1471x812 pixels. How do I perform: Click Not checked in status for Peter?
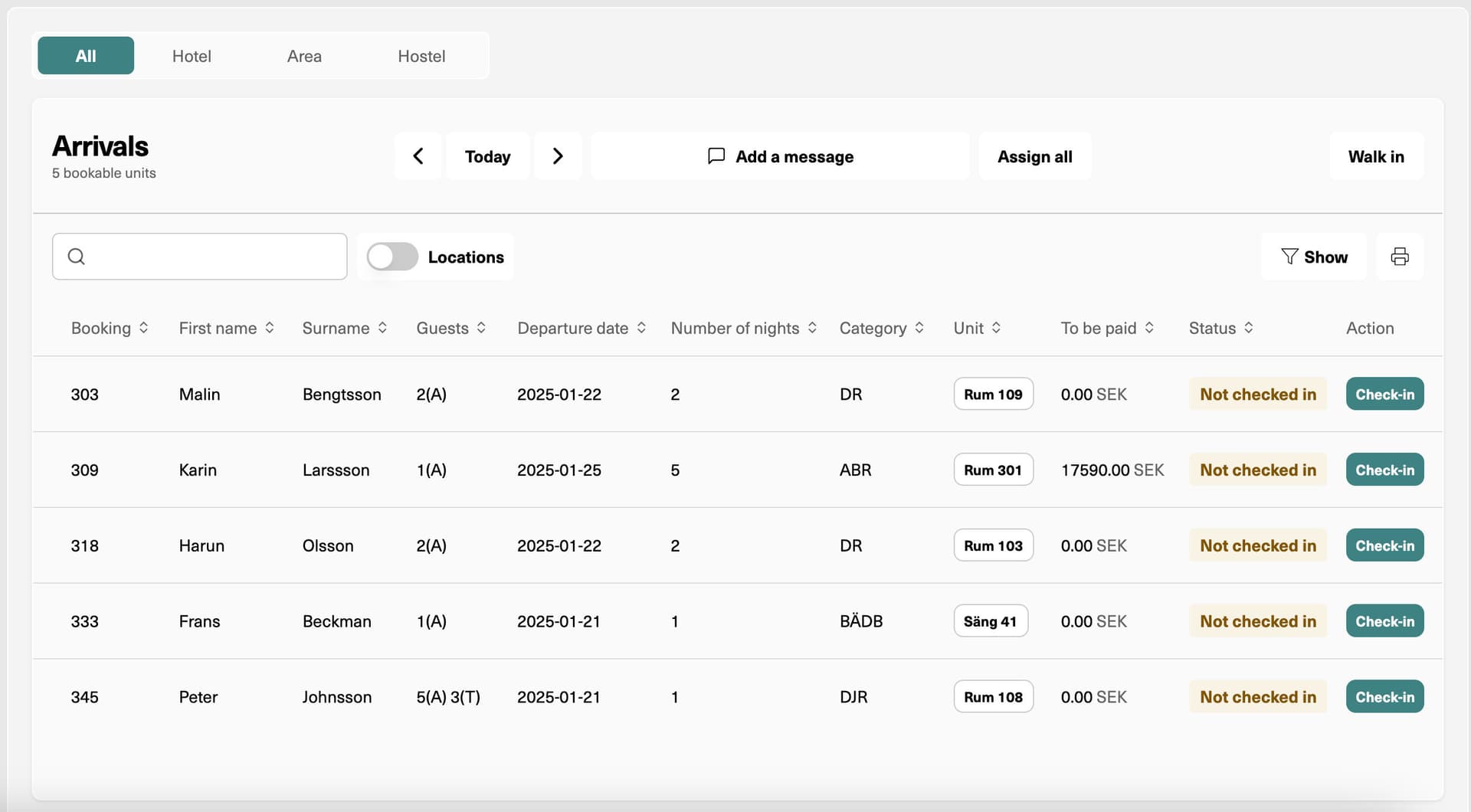point(1258,698)
